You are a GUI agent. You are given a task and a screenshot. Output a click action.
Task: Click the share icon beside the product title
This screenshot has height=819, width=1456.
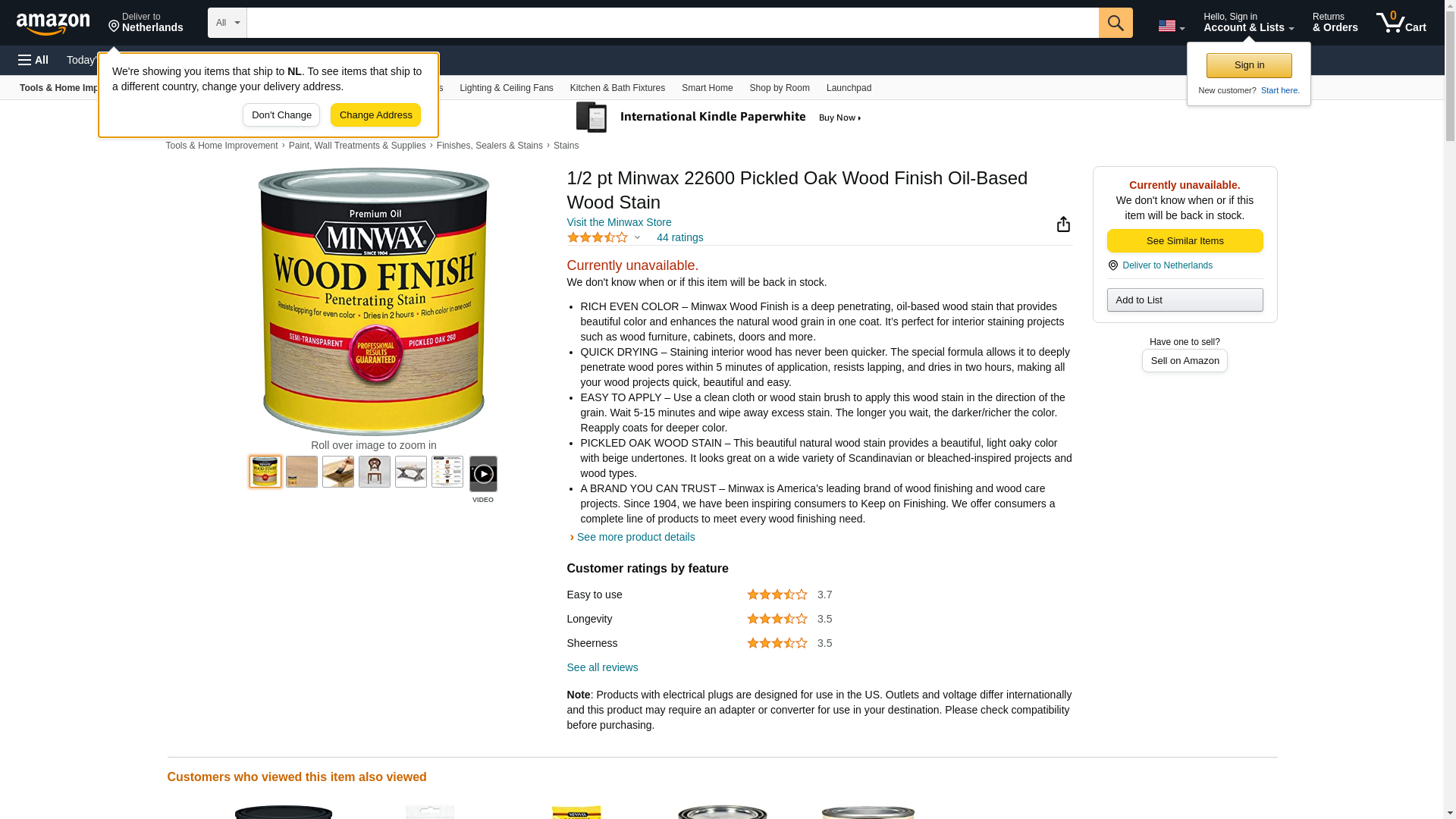pyautogui.click(x=1063, y=224)
